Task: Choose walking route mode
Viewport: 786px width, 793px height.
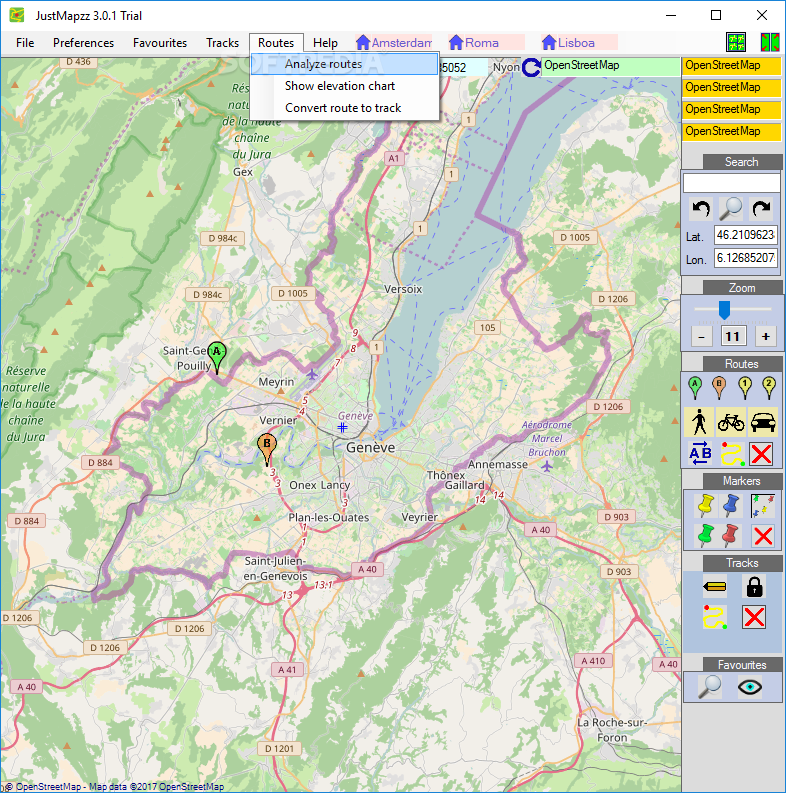Action: click(x=699, y=422)
